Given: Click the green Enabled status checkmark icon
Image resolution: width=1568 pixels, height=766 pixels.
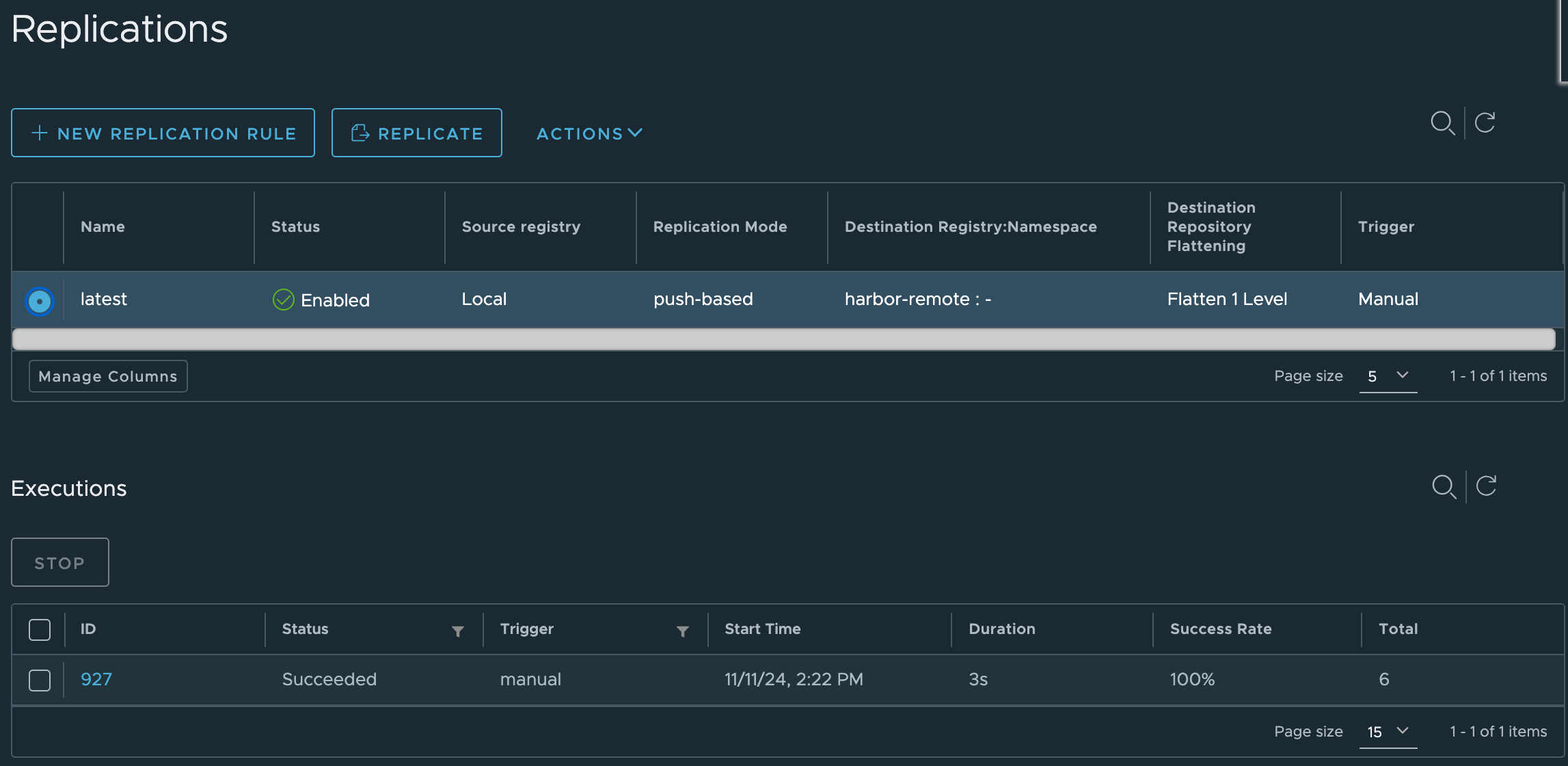Looking at the screenshot, I should [283, 300].
